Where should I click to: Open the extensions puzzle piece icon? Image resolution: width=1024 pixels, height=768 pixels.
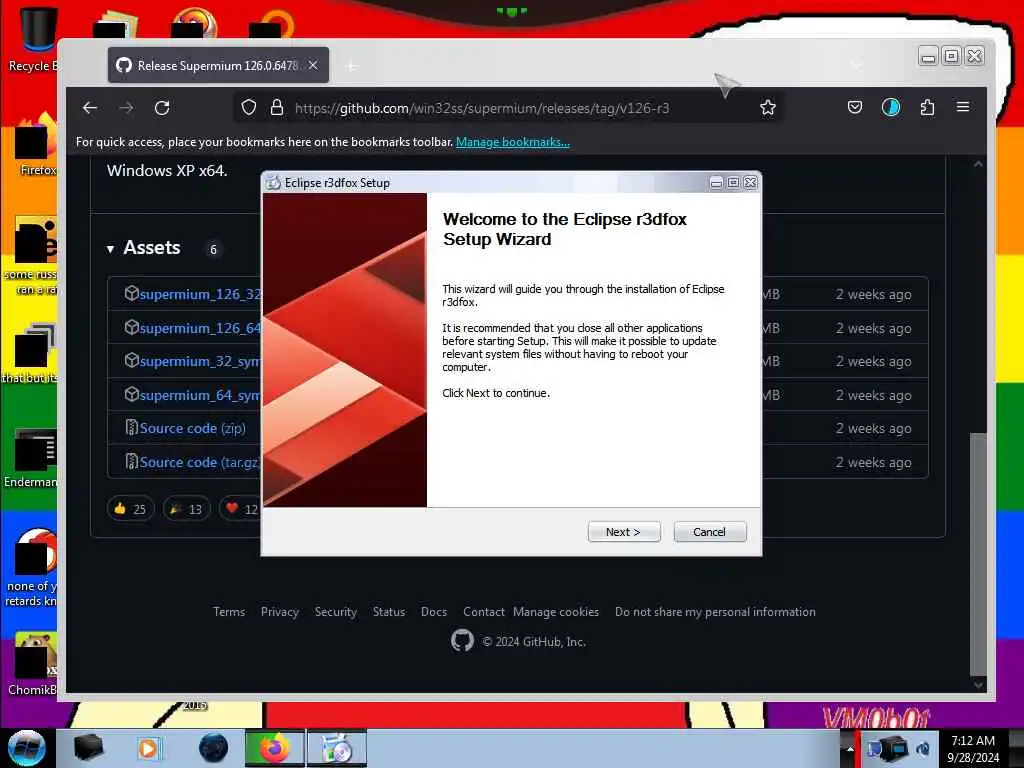pyautogui.click(x=927, y=107)
